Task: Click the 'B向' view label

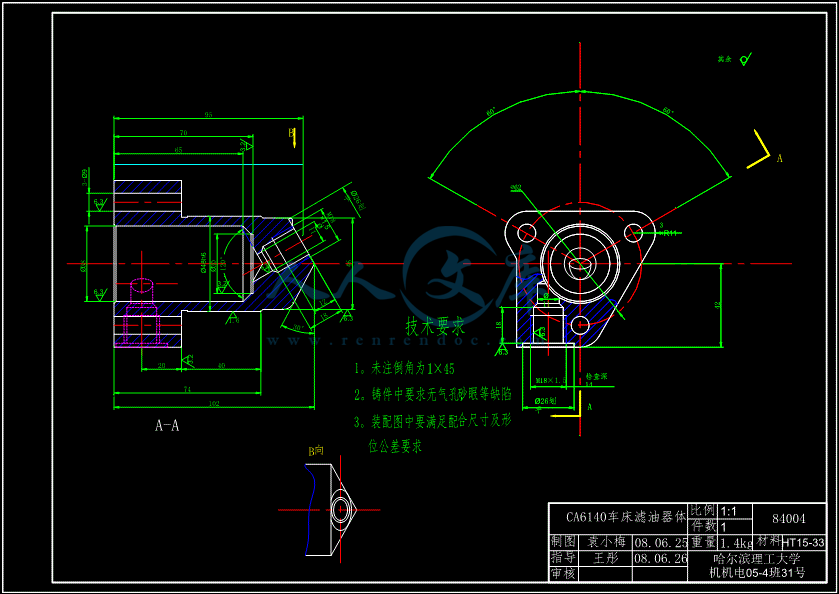Action: click(x=316, y=451)
